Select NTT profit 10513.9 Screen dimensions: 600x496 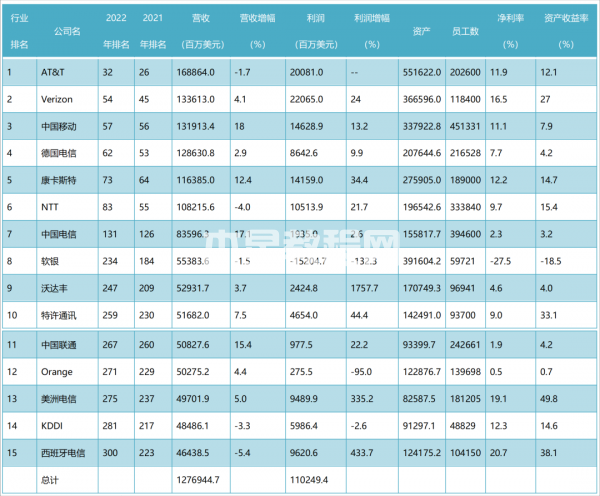307,207
